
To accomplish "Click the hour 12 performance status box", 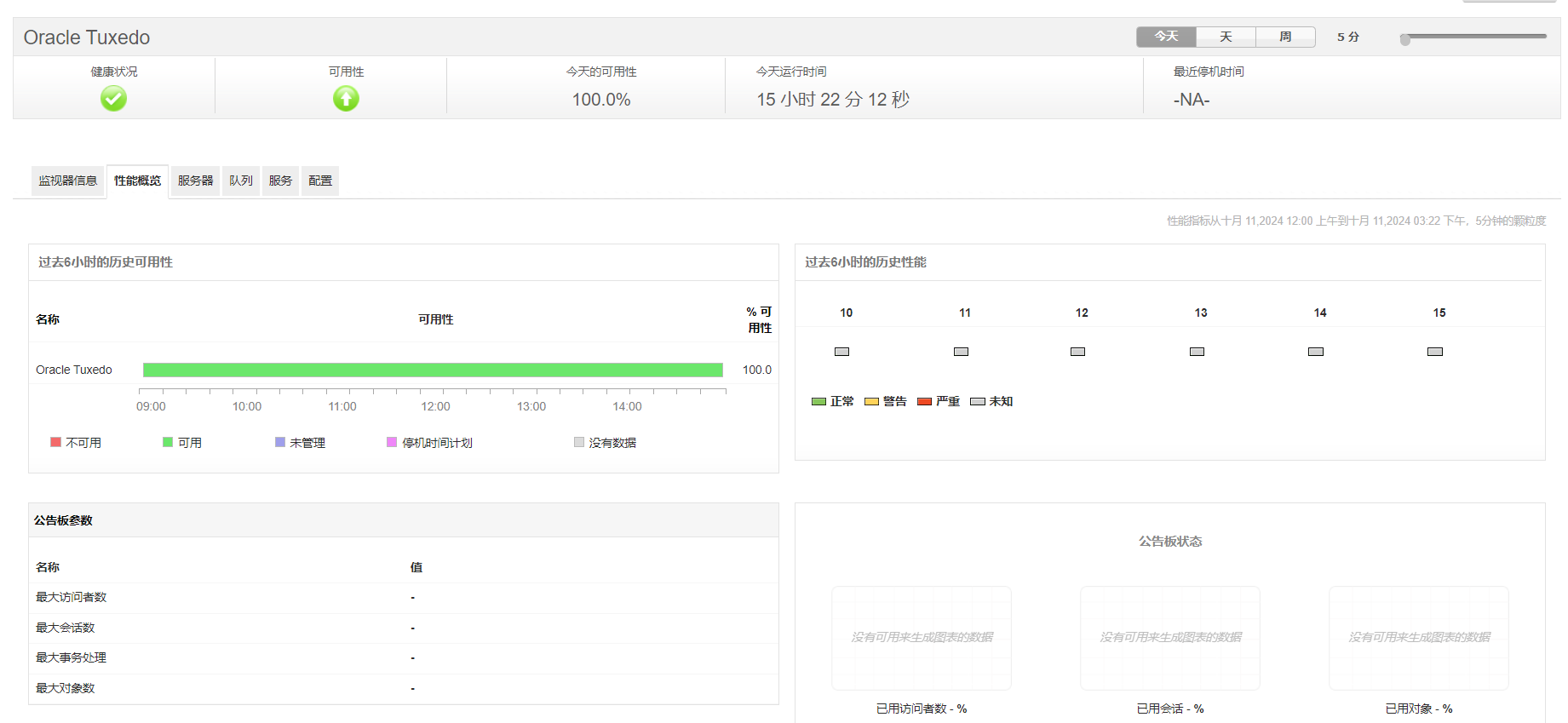I will 1078,352.
